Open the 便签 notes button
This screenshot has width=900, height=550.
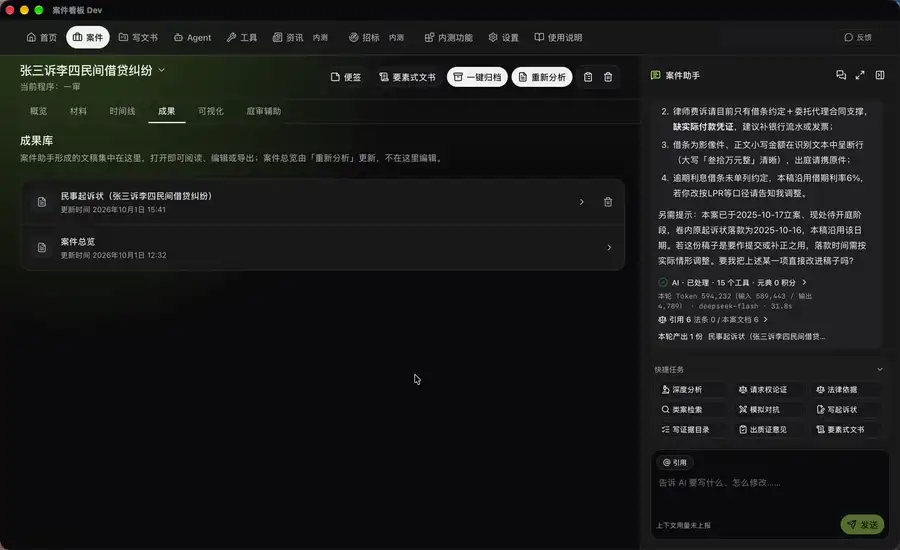pos(346,77)
